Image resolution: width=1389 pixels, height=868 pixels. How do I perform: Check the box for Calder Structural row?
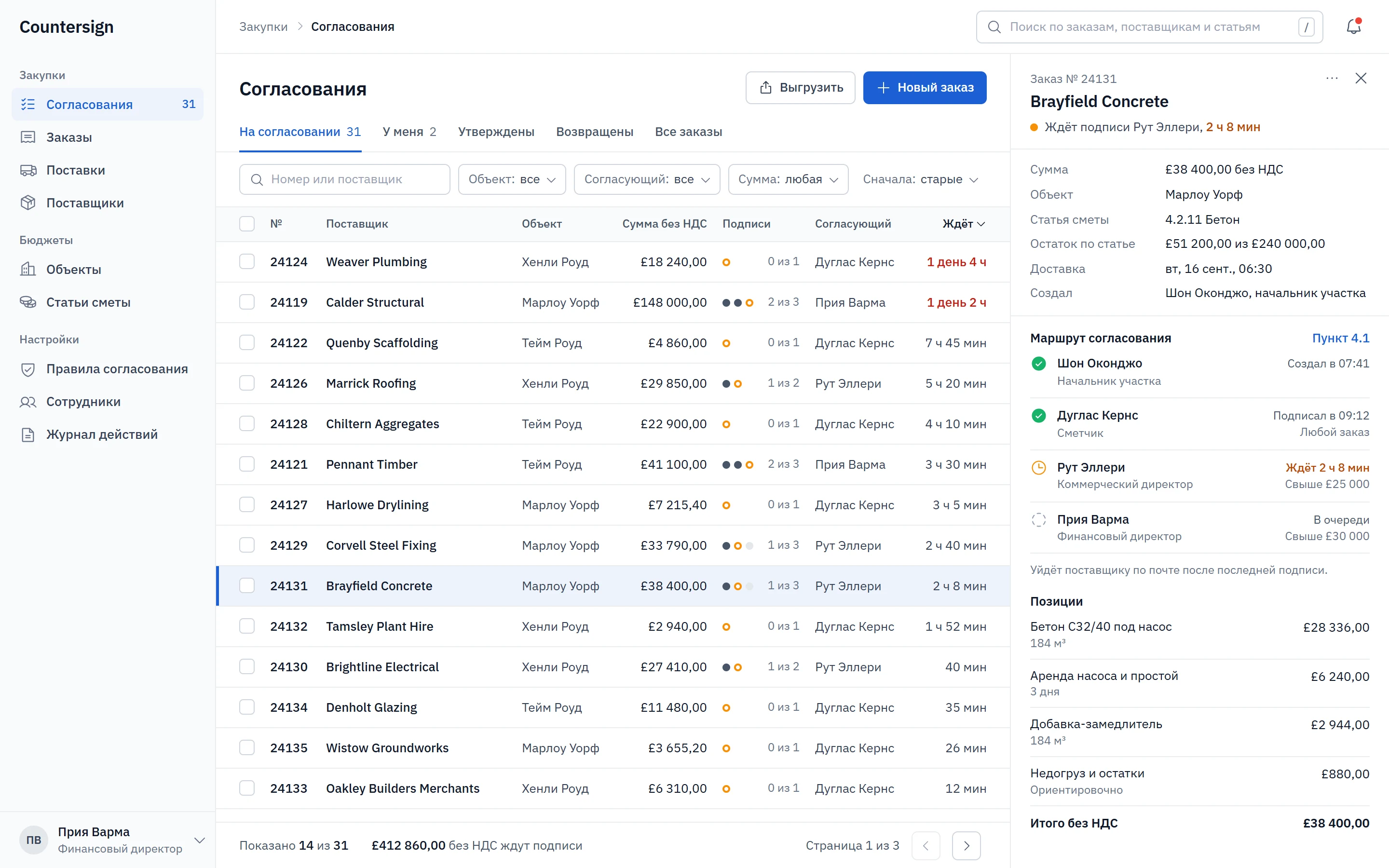pyautogui.click(x=247, y=302)
